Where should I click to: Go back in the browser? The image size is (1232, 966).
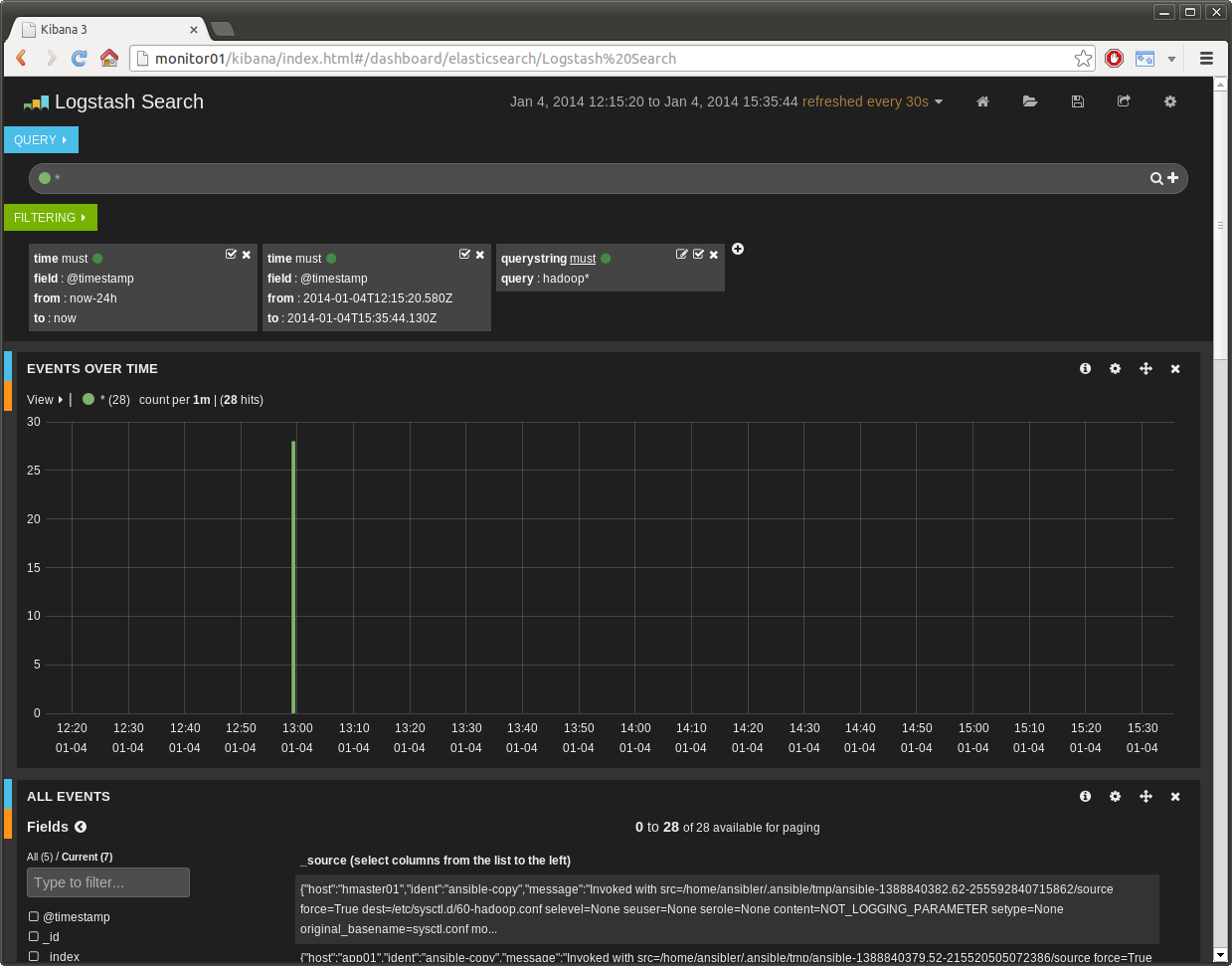click(22, 58)
